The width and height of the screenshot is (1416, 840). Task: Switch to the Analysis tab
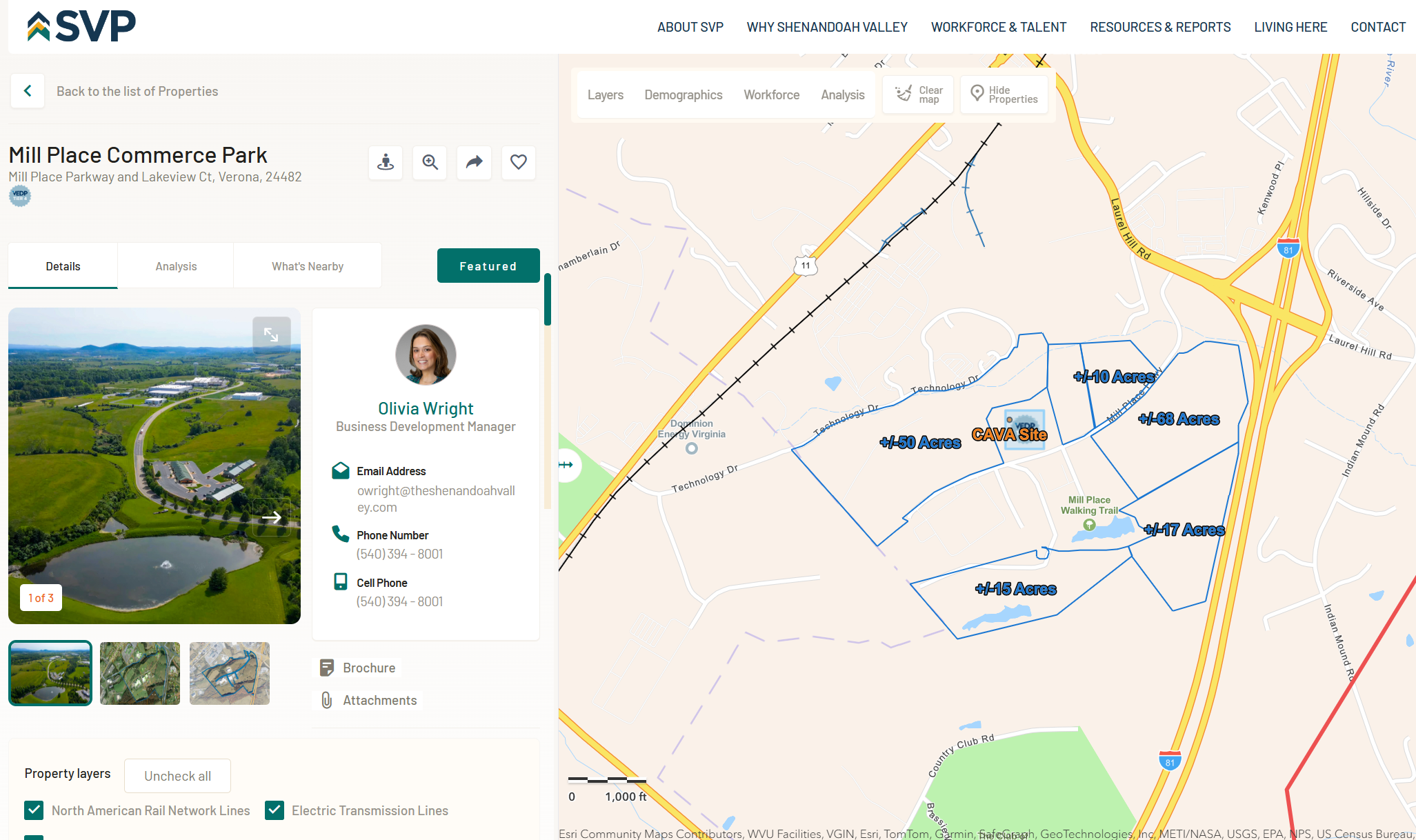tap(176, 266)
